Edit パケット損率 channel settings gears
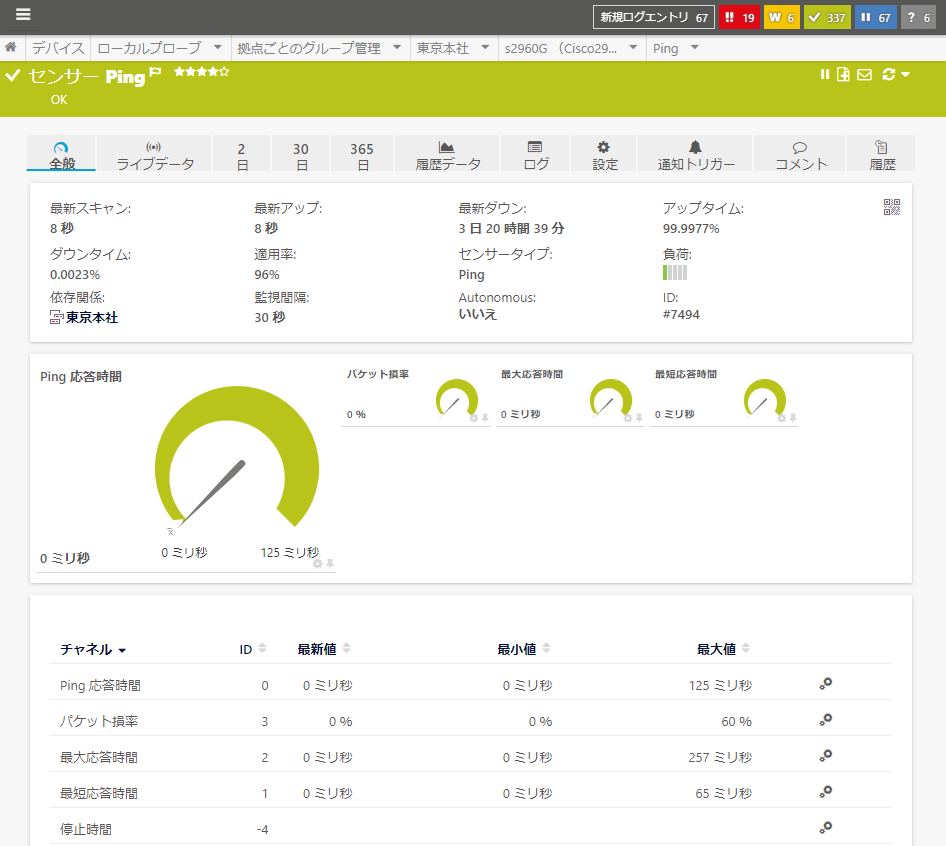946x846 pixels. [826, 719]
